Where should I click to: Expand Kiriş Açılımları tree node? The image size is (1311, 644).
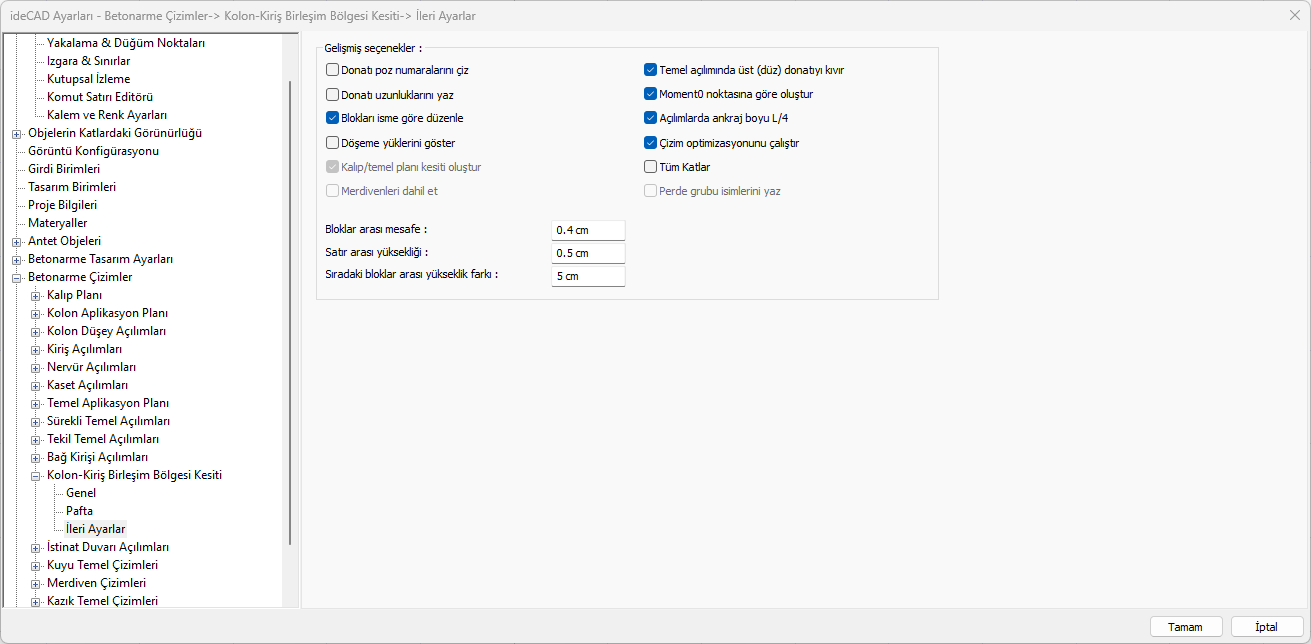pos(36,349)
